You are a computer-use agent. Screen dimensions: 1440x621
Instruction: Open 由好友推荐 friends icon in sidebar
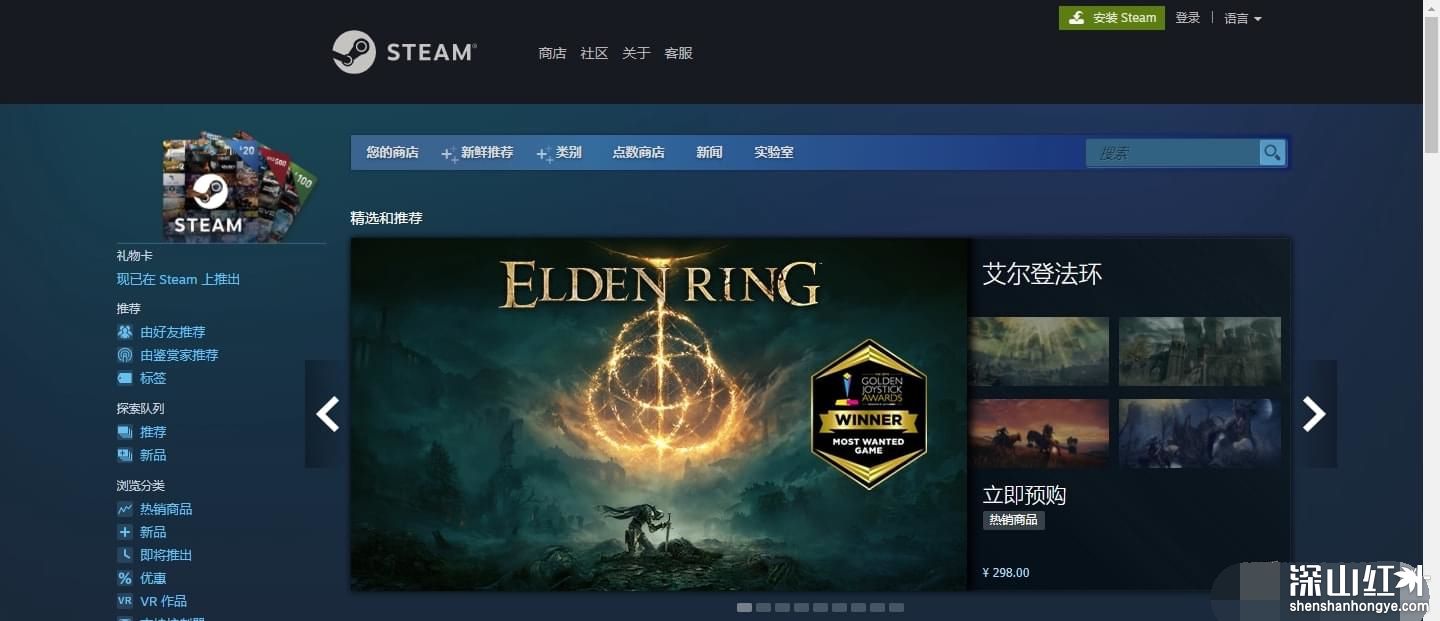tap(125, 332)
